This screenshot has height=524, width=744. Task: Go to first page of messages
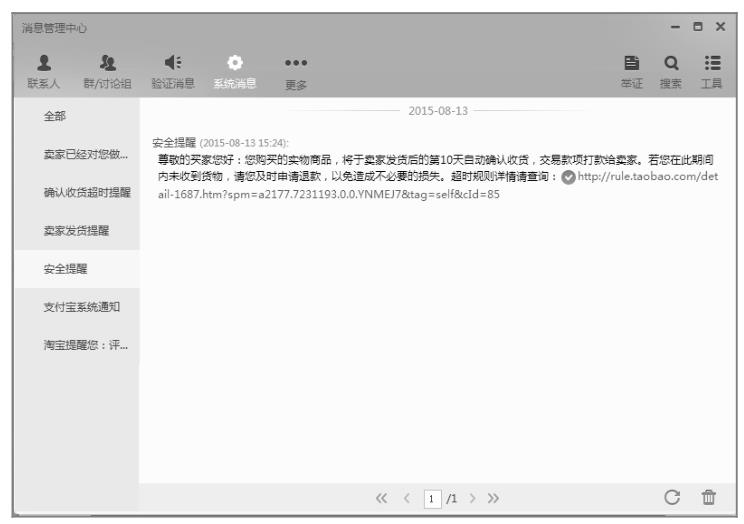pyautogui.click(x=381, y=498)
